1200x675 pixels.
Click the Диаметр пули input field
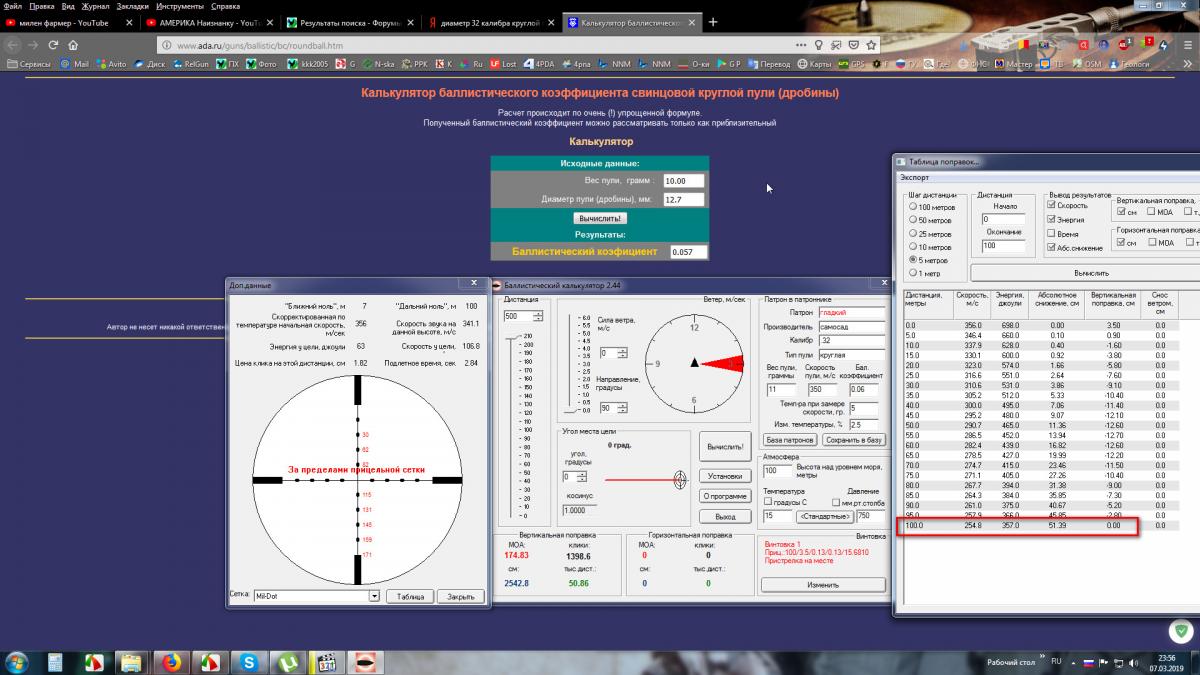[683, 200]
